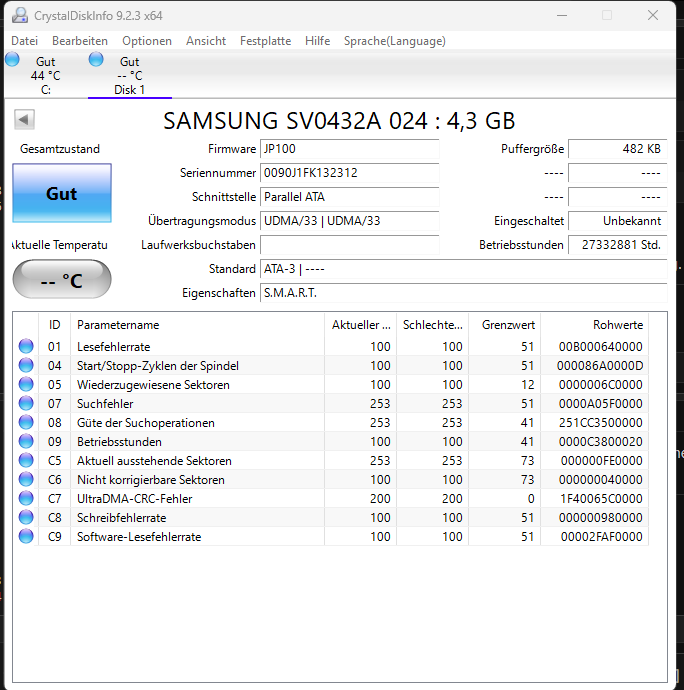Click the Betriebsstunden value 27332881 Std.
This screenshot has height=690, width=684.
(x=618, y=245)
